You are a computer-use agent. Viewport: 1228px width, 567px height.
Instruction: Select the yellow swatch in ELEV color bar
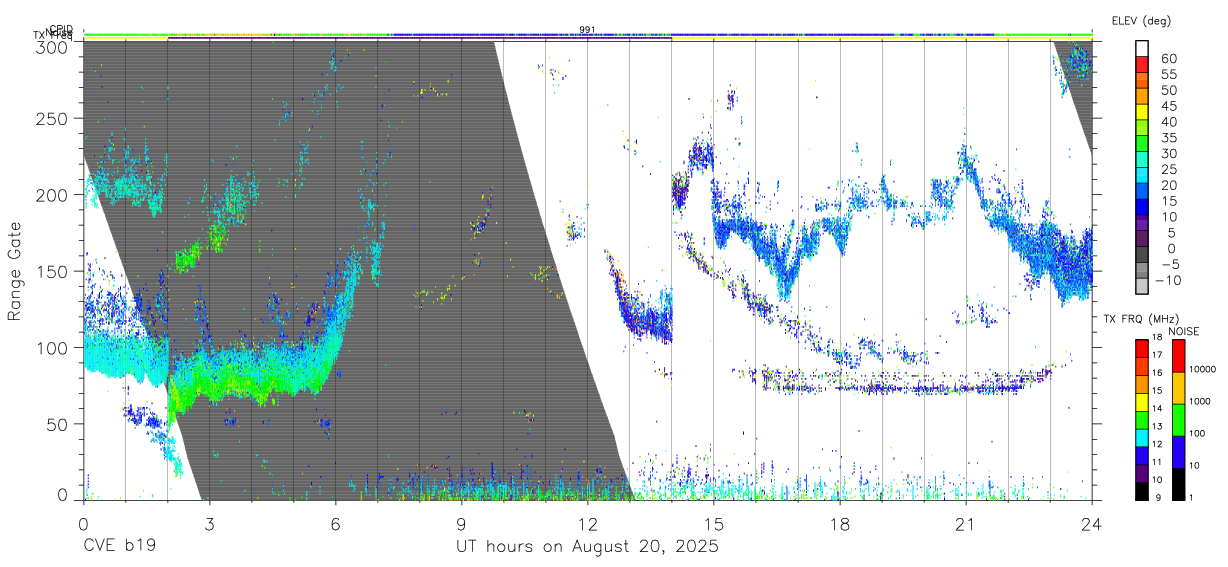pyautogui.click(x=1142, y=113)
